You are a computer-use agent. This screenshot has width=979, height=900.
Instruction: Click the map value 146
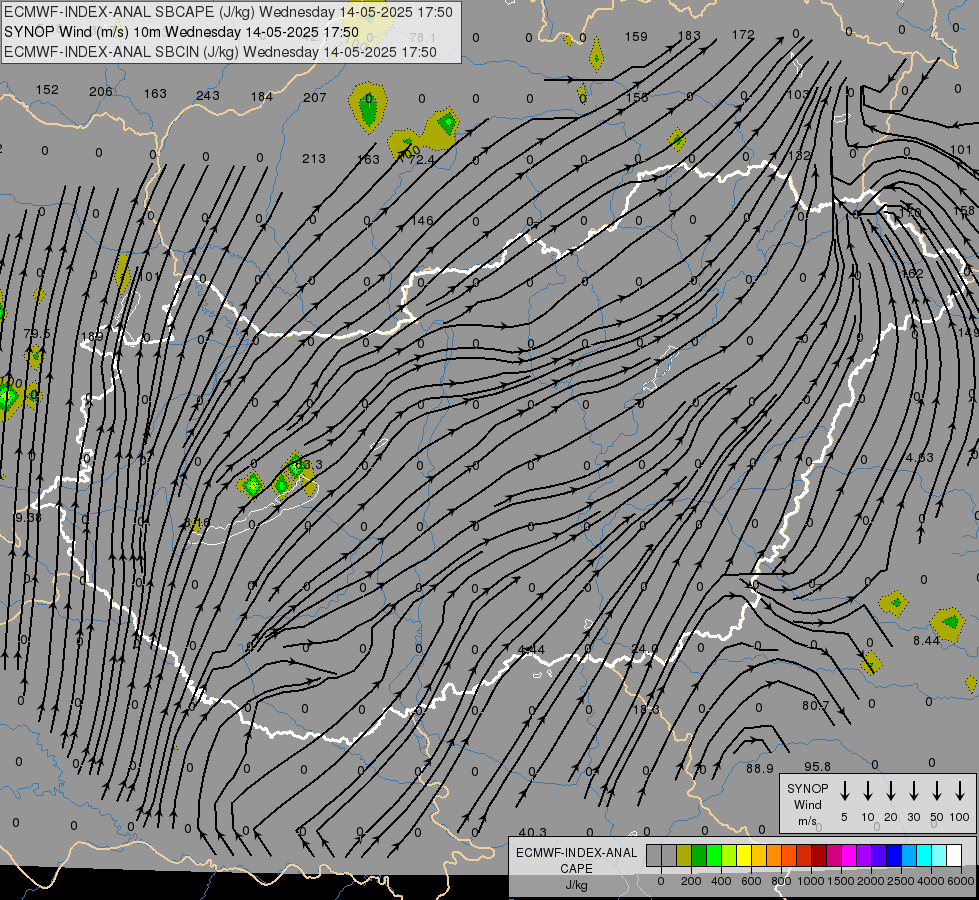(x=422, y=220)
